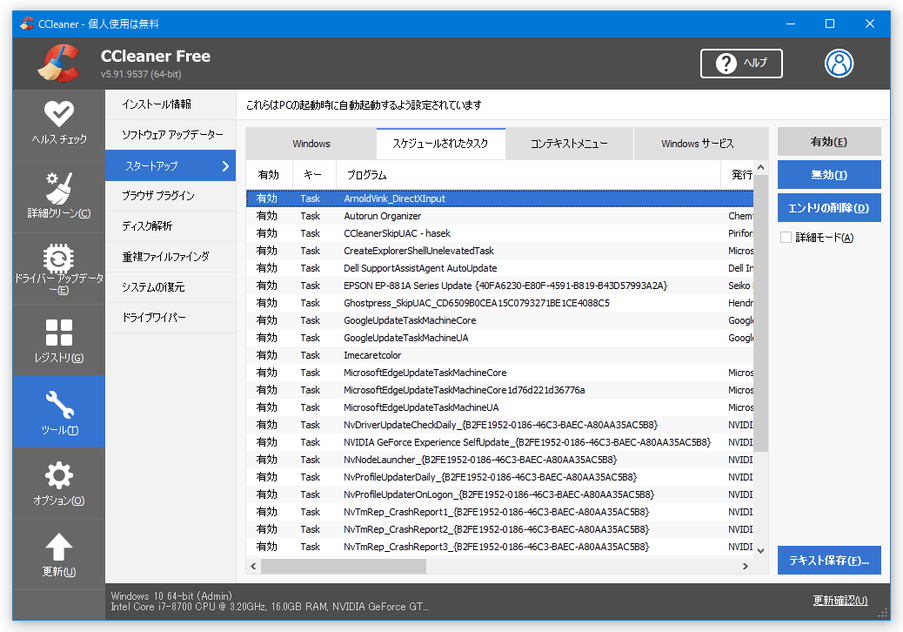Open Custom Clean (詳細クリーン) section
The width and height of the screenshot is (903, 632).
59,196
